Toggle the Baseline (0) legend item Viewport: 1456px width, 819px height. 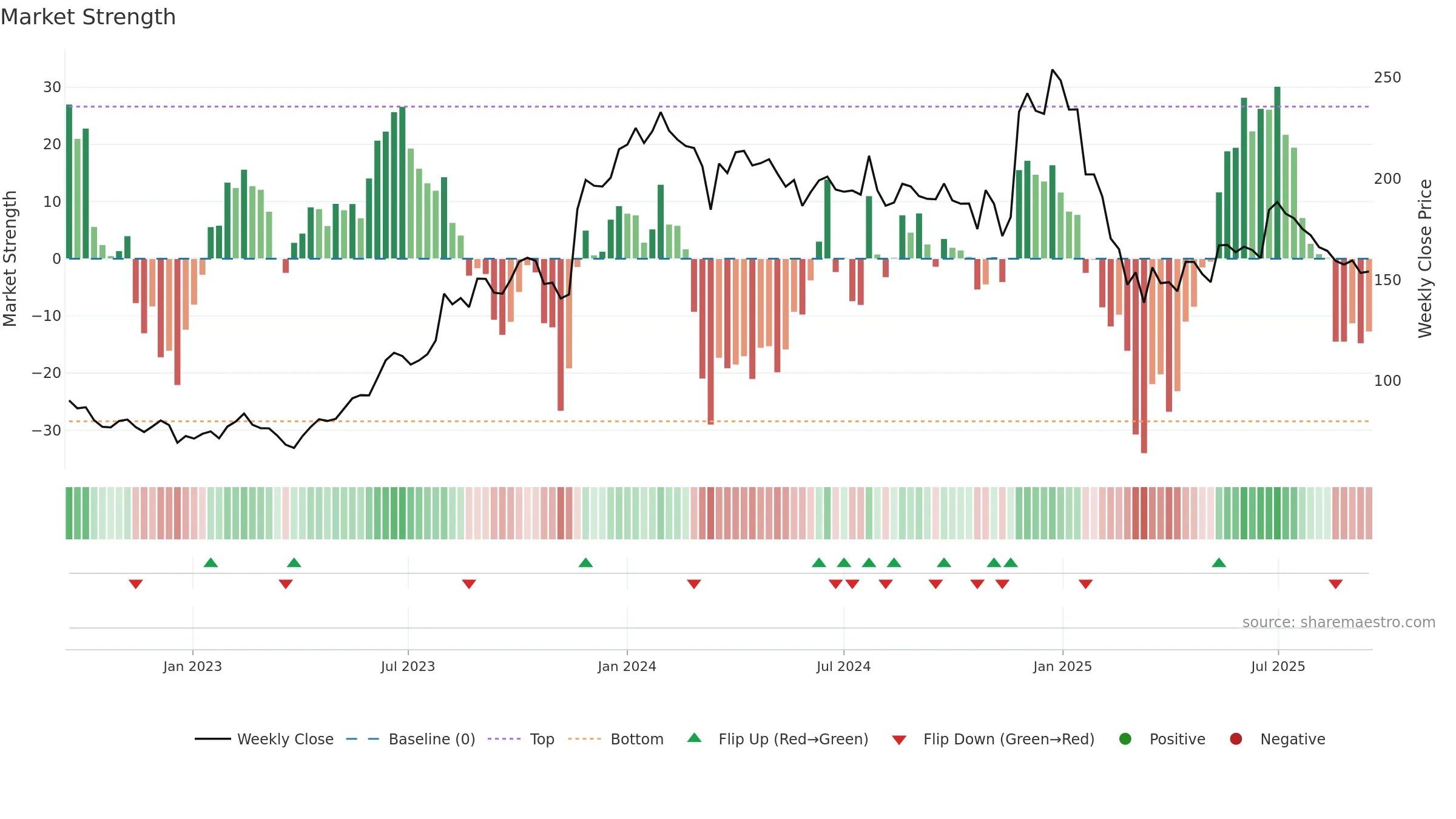(x=411, y=739)
